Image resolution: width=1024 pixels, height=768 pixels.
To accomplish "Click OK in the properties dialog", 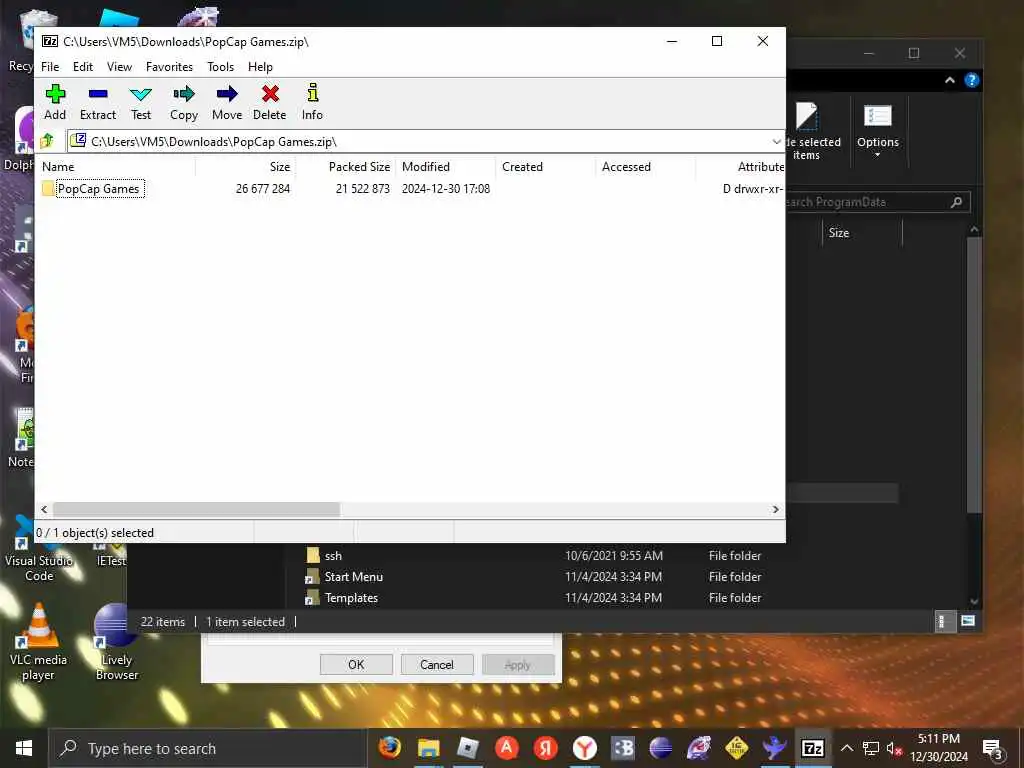I will coord(356,665).
